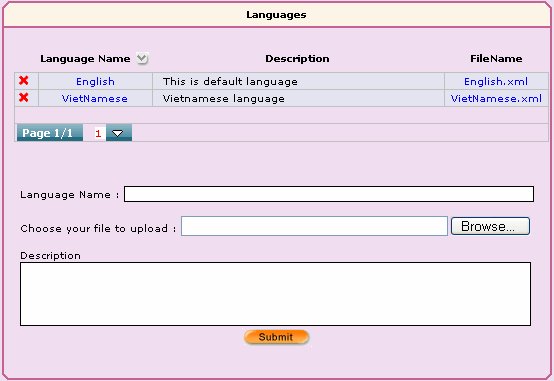Click the FileName column header
This screenshot has height=381, width=554.
point(496,59)
